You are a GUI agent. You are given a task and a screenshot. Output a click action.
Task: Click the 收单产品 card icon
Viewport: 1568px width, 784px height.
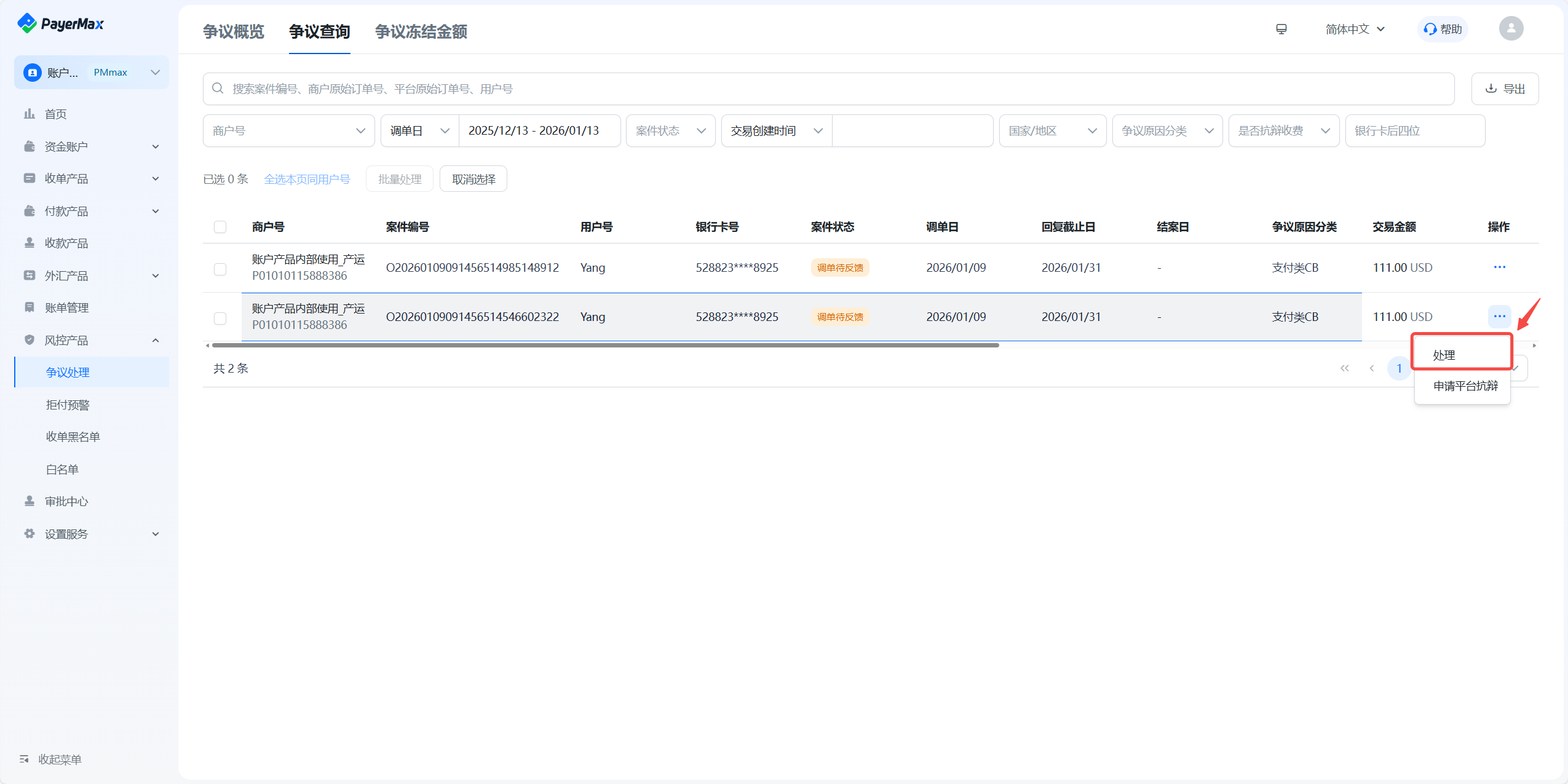click(30, 178)
